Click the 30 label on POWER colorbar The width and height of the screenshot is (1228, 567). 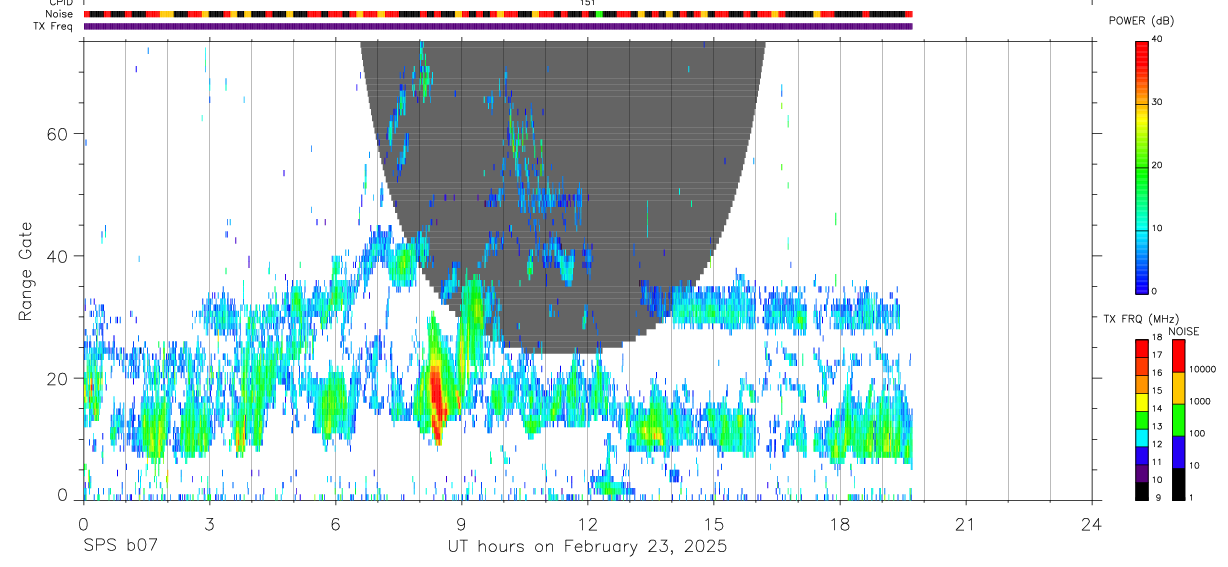click(x=1157, y=103)
